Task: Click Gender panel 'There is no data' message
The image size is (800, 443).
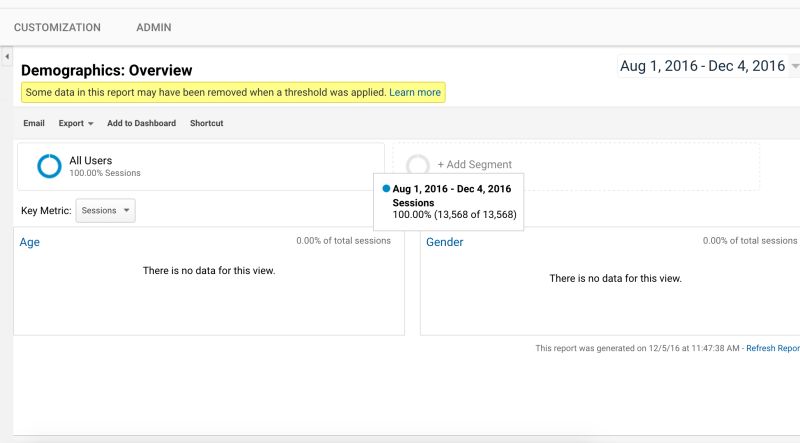Action: coord(615,278)
